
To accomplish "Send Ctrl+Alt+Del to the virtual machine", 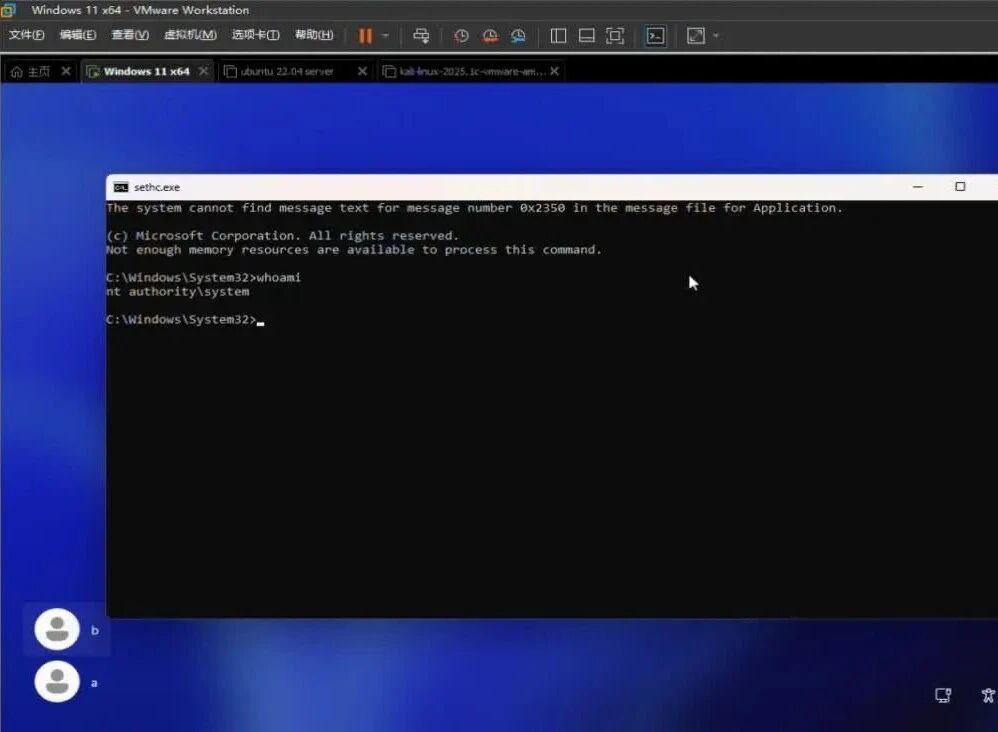I will tap(421, 36).
